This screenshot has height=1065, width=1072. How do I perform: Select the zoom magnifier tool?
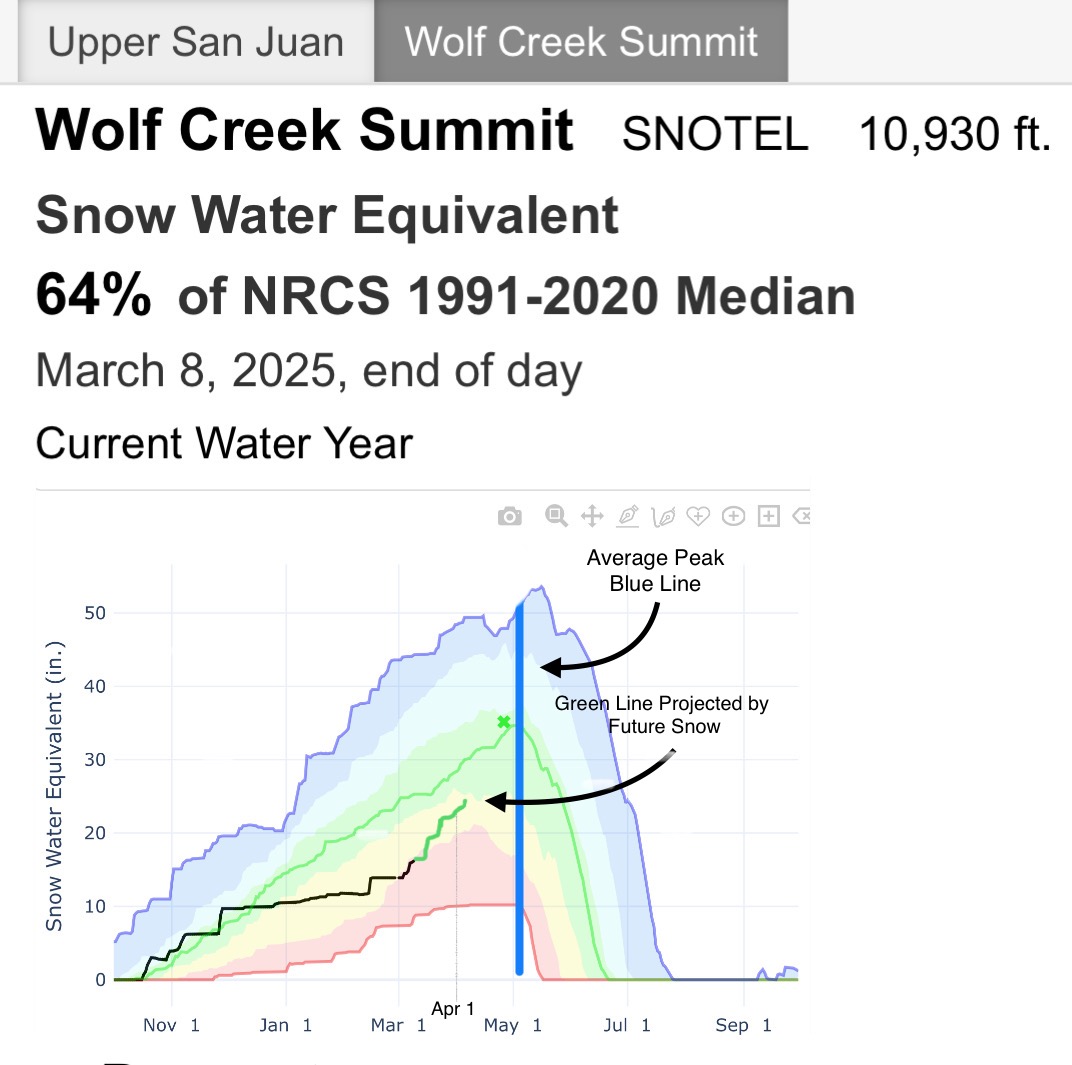point(556,516)
